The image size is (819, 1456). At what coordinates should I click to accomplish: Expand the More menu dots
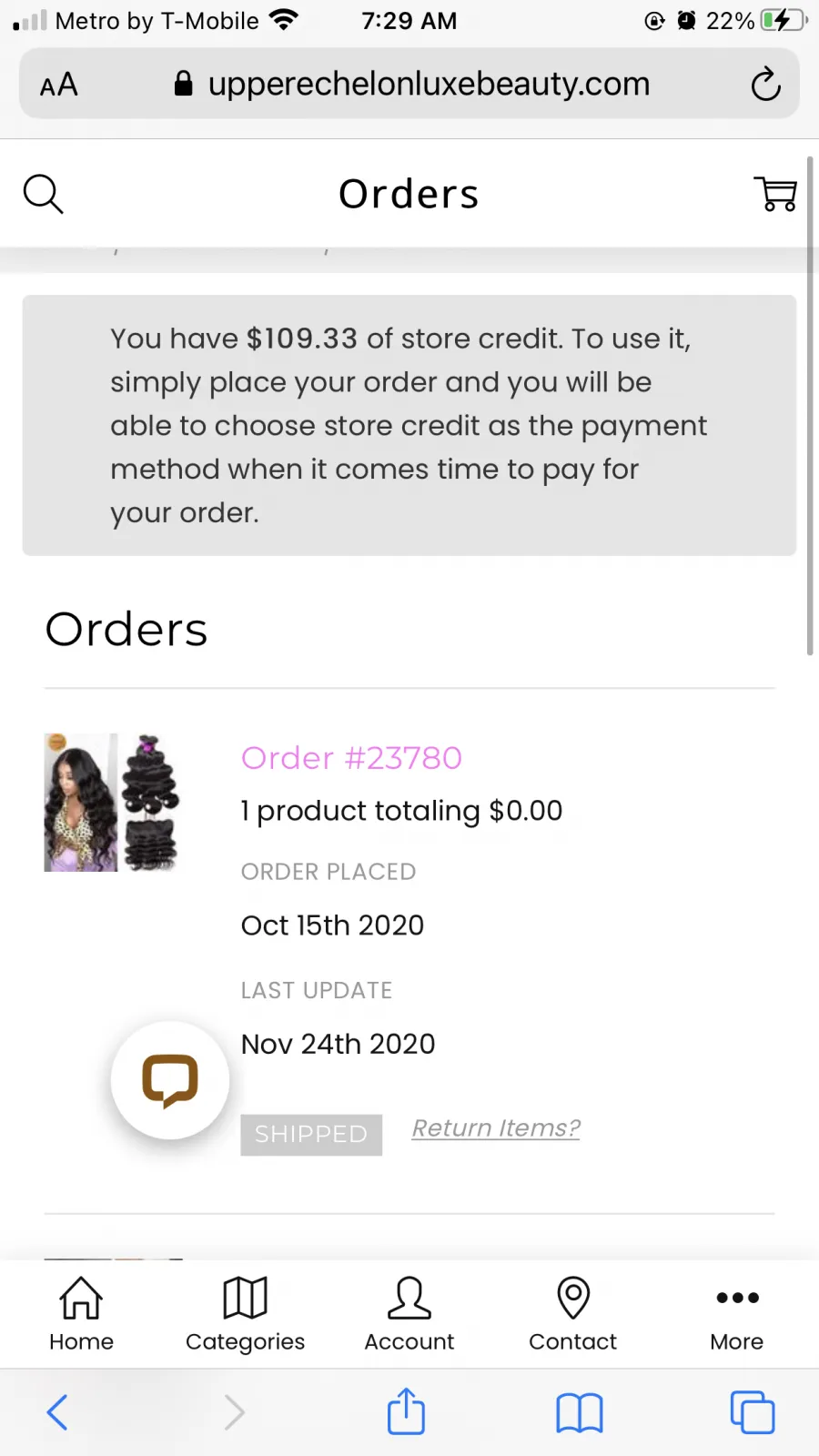pyautogui.click(x=736, y=1314)
